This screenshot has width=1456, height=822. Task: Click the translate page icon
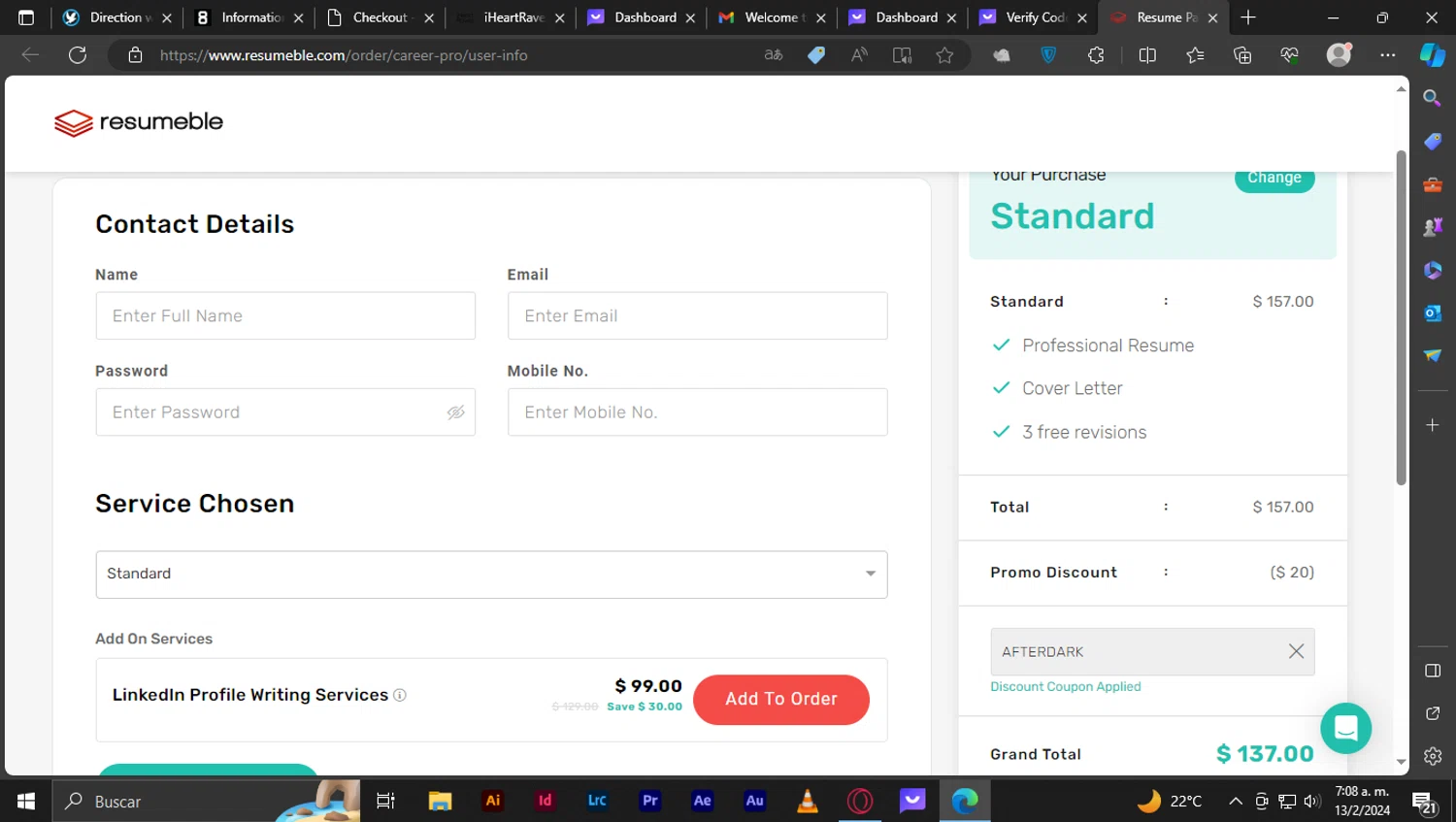[774, 55]
